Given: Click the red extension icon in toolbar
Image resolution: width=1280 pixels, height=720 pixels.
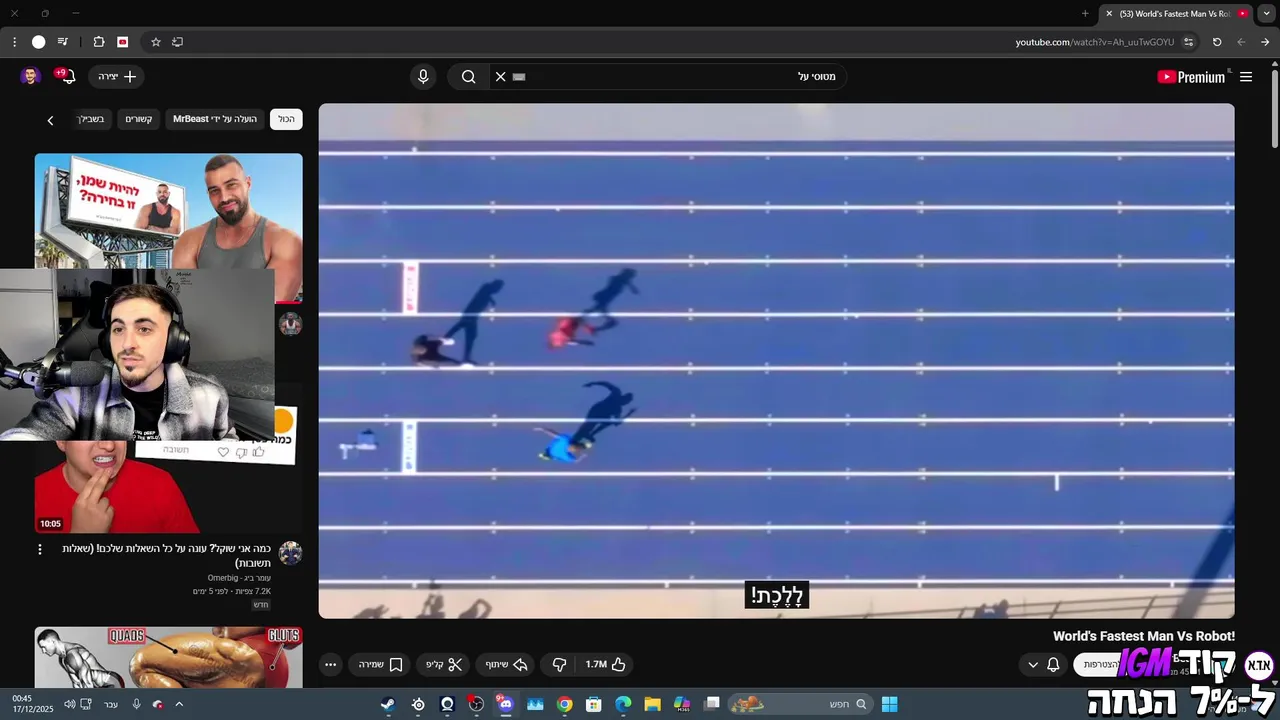Looking at the screenshot, I should click(123, 42).
